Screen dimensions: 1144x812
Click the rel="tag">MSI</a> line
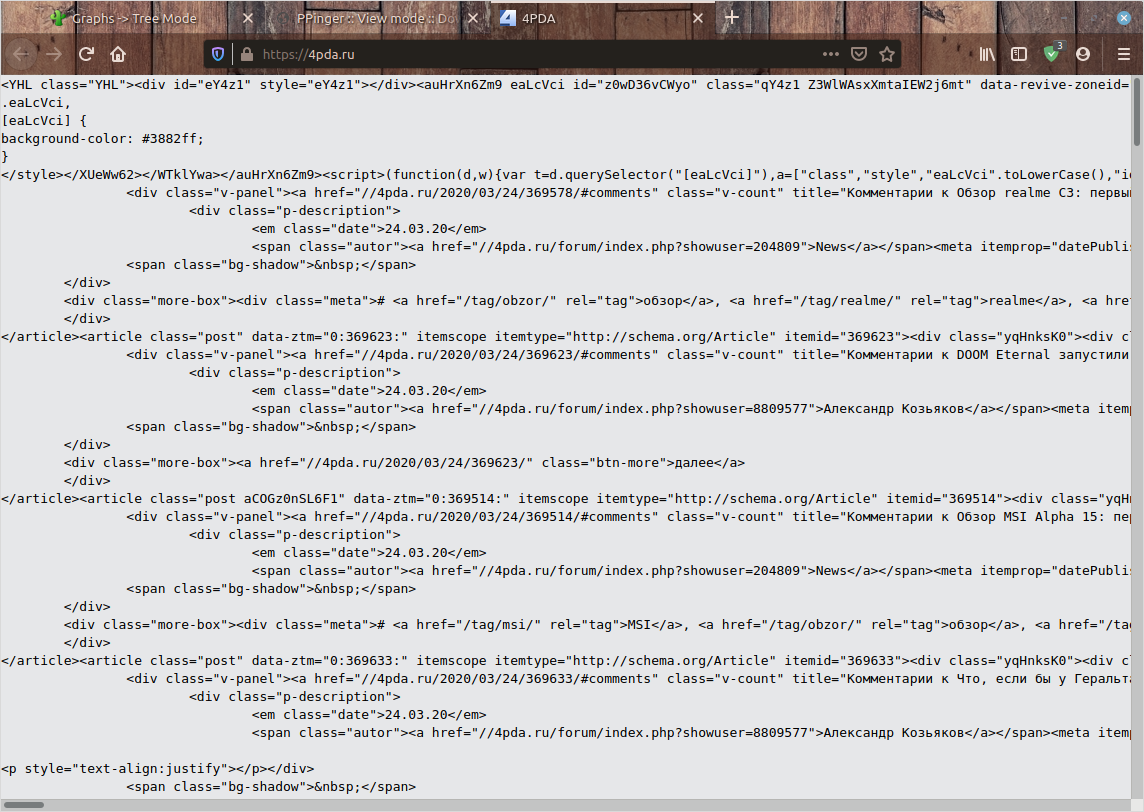(x=597, y=625)
